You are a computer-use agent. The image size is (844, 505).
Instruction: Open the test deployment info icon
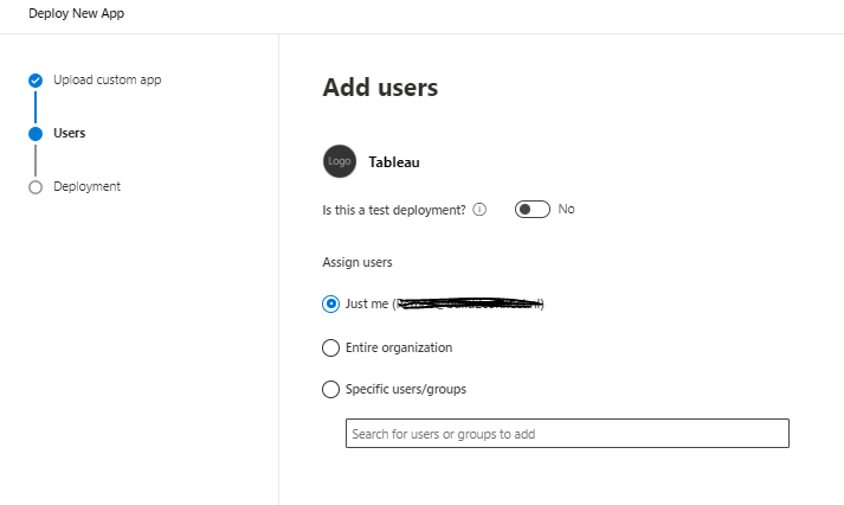tap(480, 210)
